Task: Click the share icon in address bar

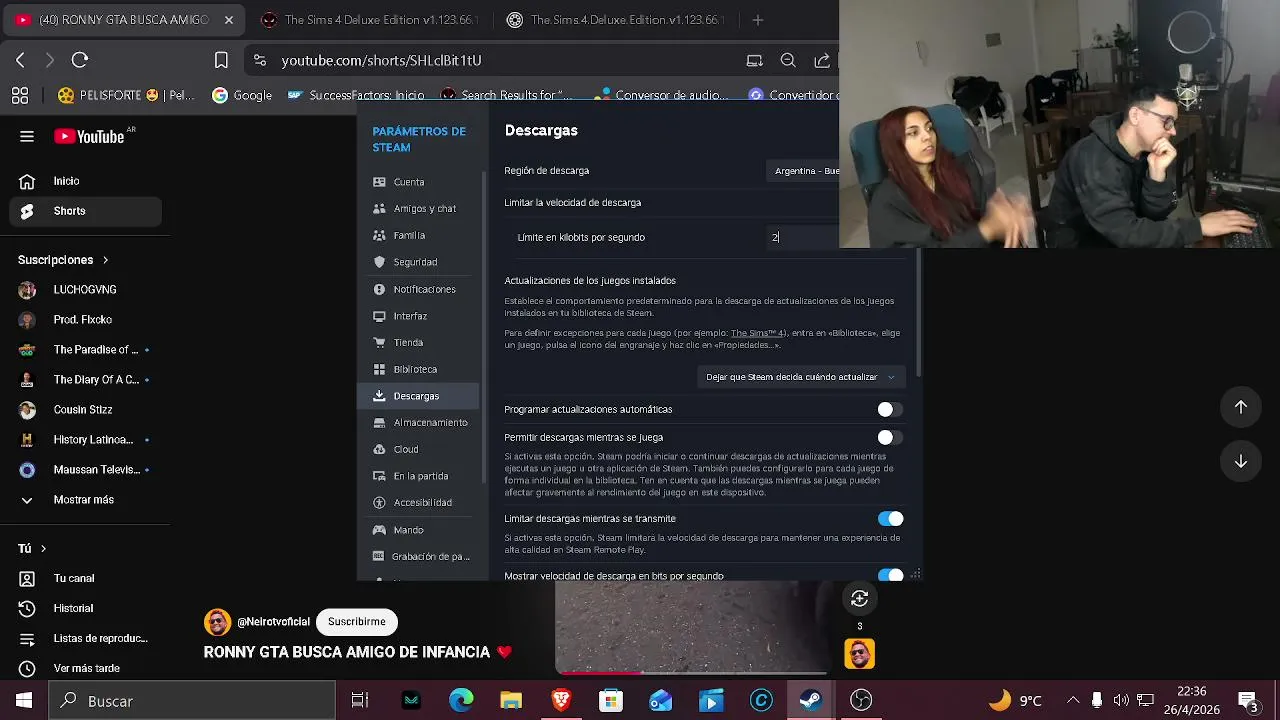Action: point(822,60)
